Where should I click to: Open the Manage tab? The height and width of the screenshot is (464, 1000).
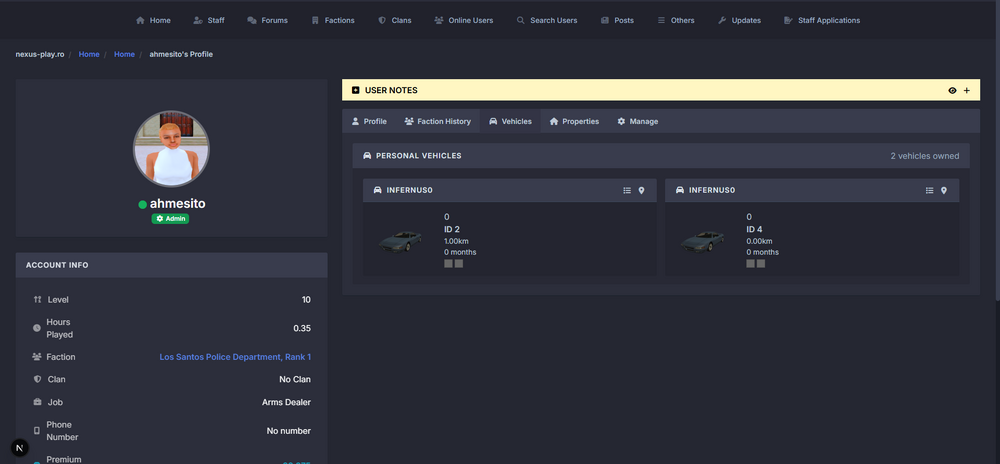(x=637, y=121)
